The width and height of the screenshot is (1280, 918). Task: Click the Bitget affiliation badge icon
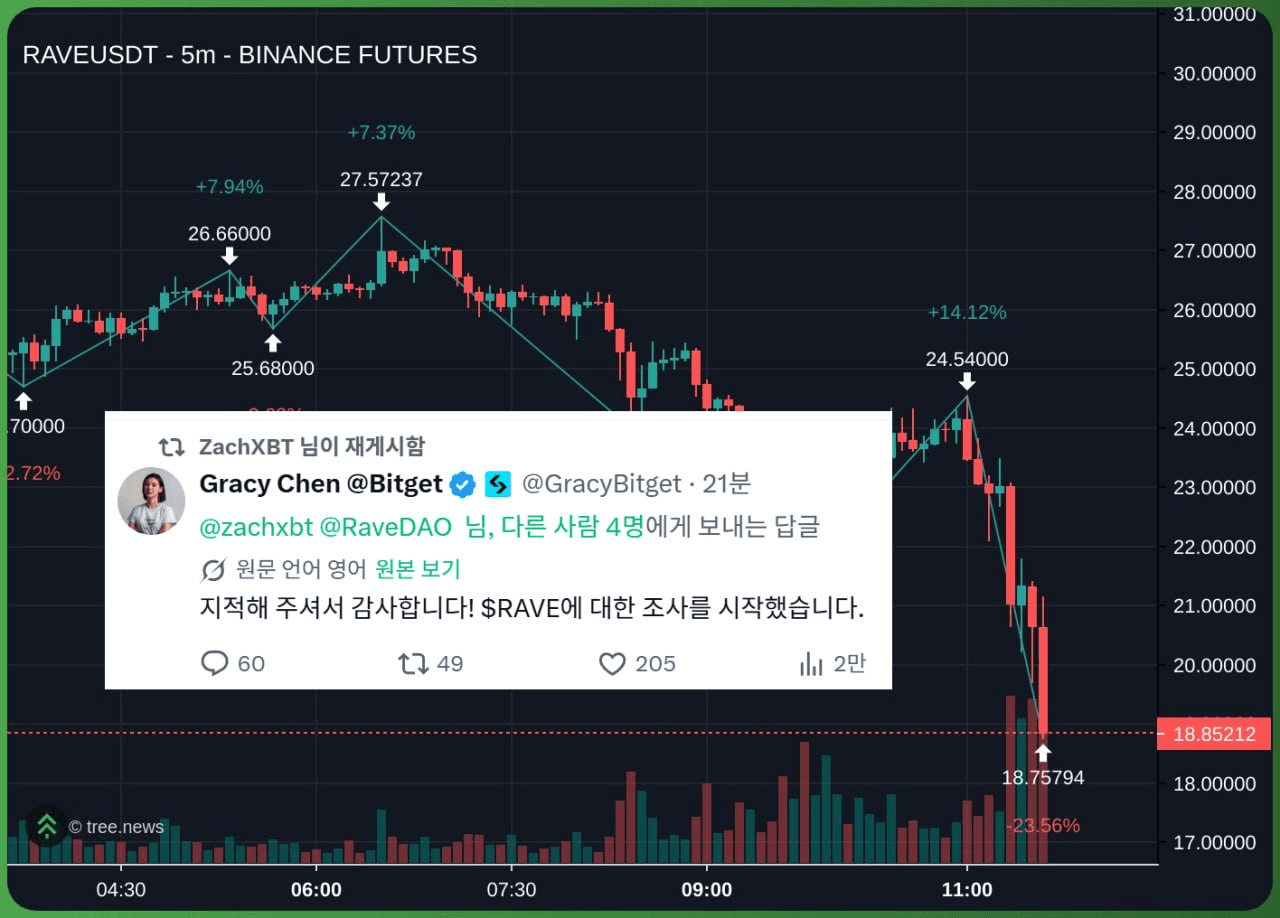(x=497, y=485)
